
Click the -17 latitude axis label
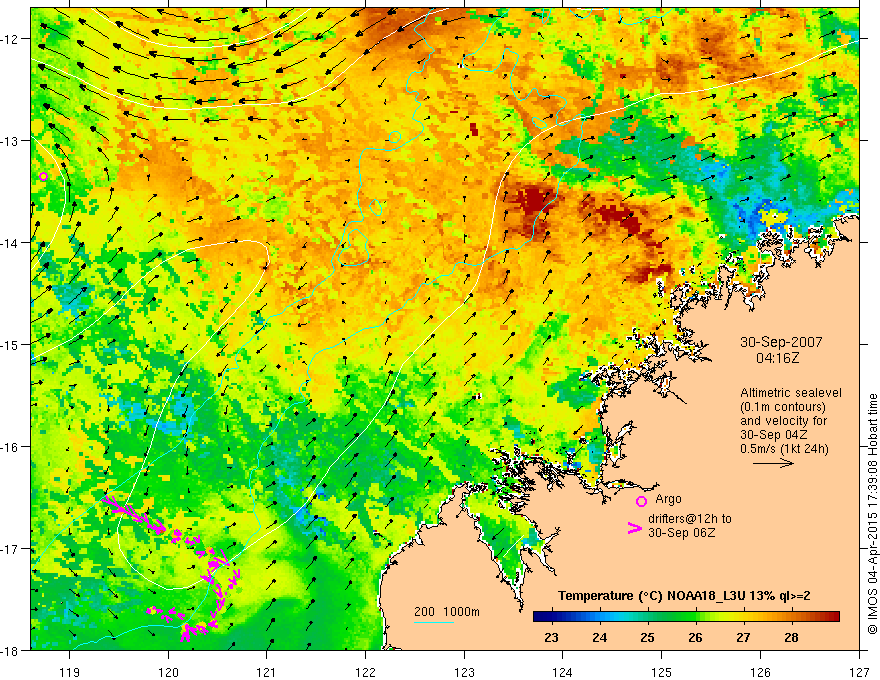11,548
